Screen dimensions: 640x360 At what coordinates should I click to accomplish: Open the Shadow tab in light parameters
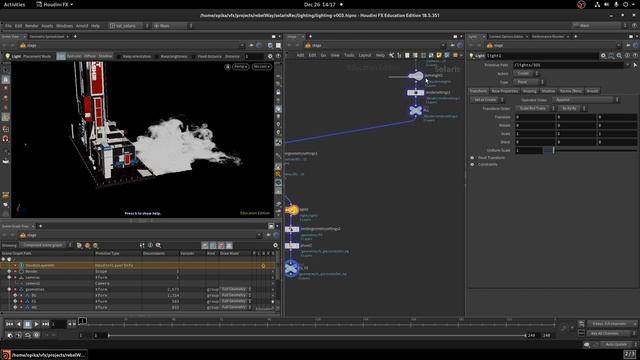click(x=548, y=91)
